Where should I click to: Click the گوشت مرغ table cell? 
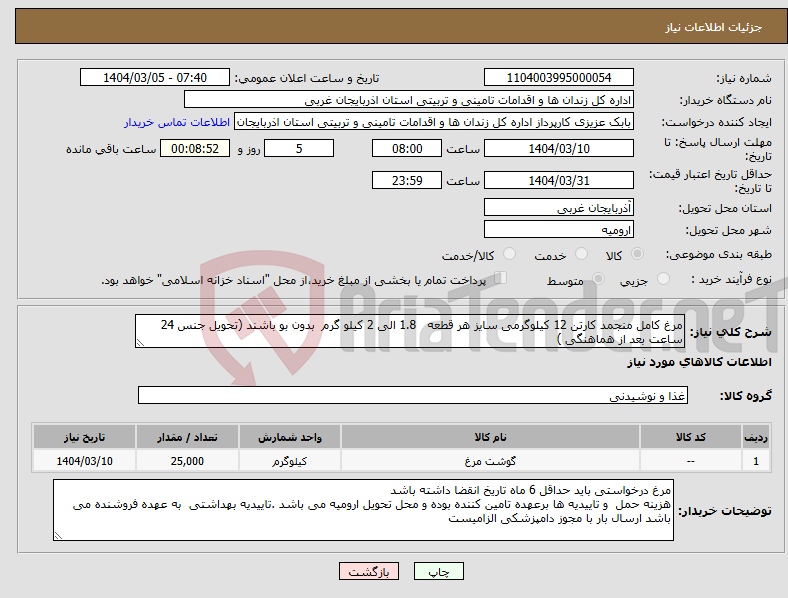tap(490, 461)
